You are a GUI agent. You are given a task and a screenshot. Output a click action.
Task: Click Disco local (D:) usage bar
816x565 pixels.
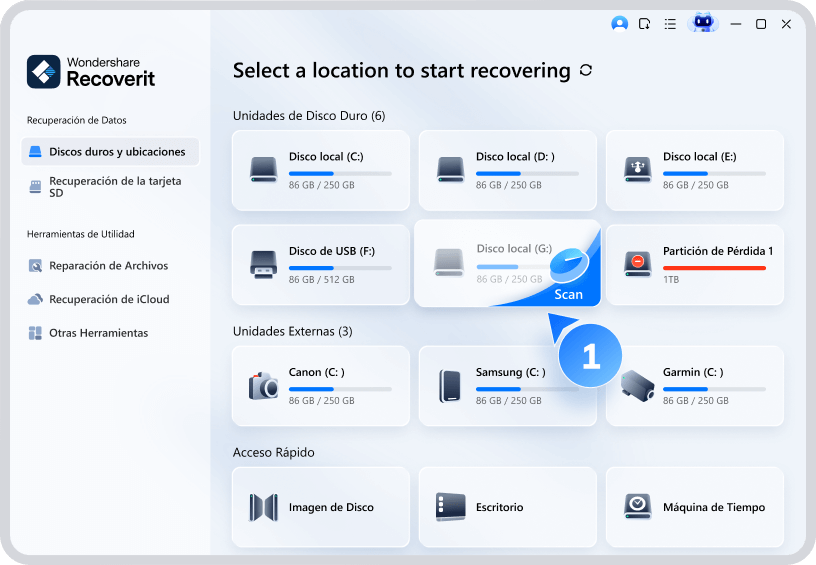click(526, 173)
